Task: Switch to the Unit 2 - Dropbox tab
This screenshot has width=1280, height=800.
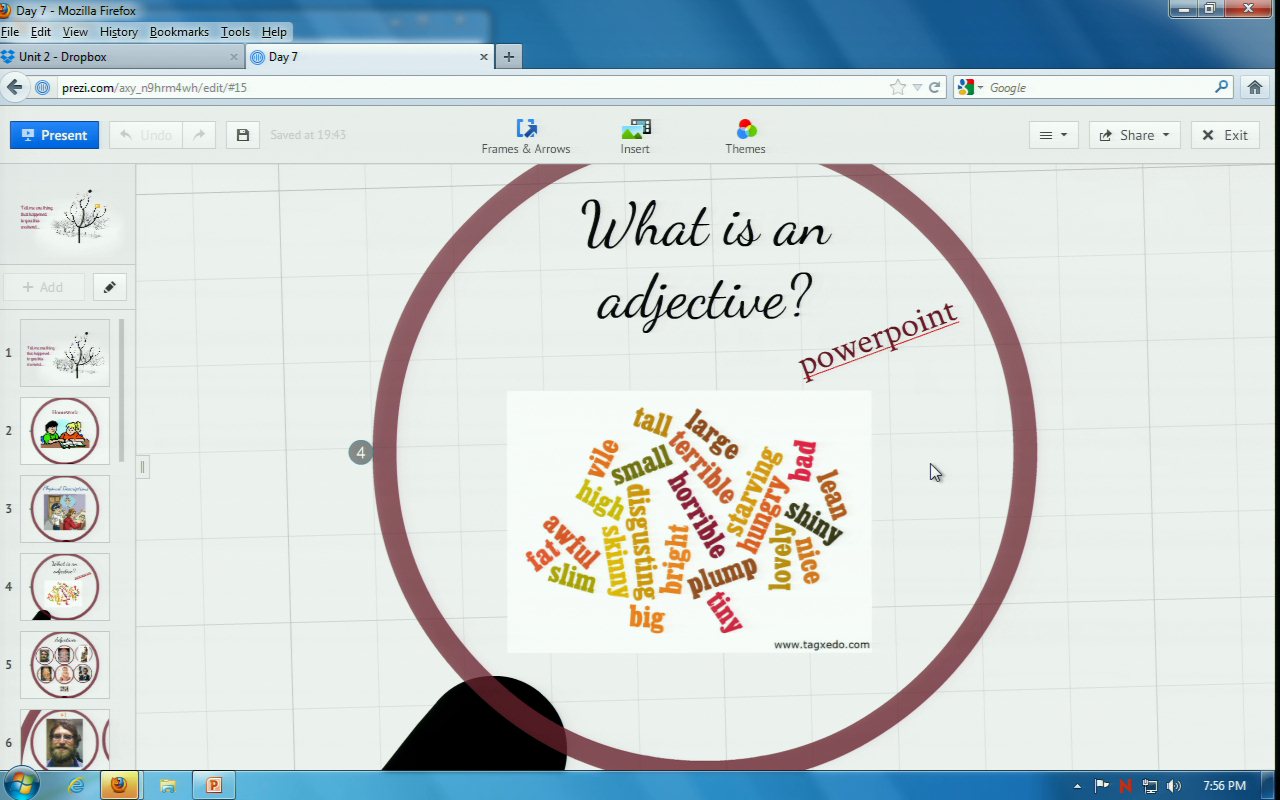Action: pyautogui.click(x=120, y=57)
